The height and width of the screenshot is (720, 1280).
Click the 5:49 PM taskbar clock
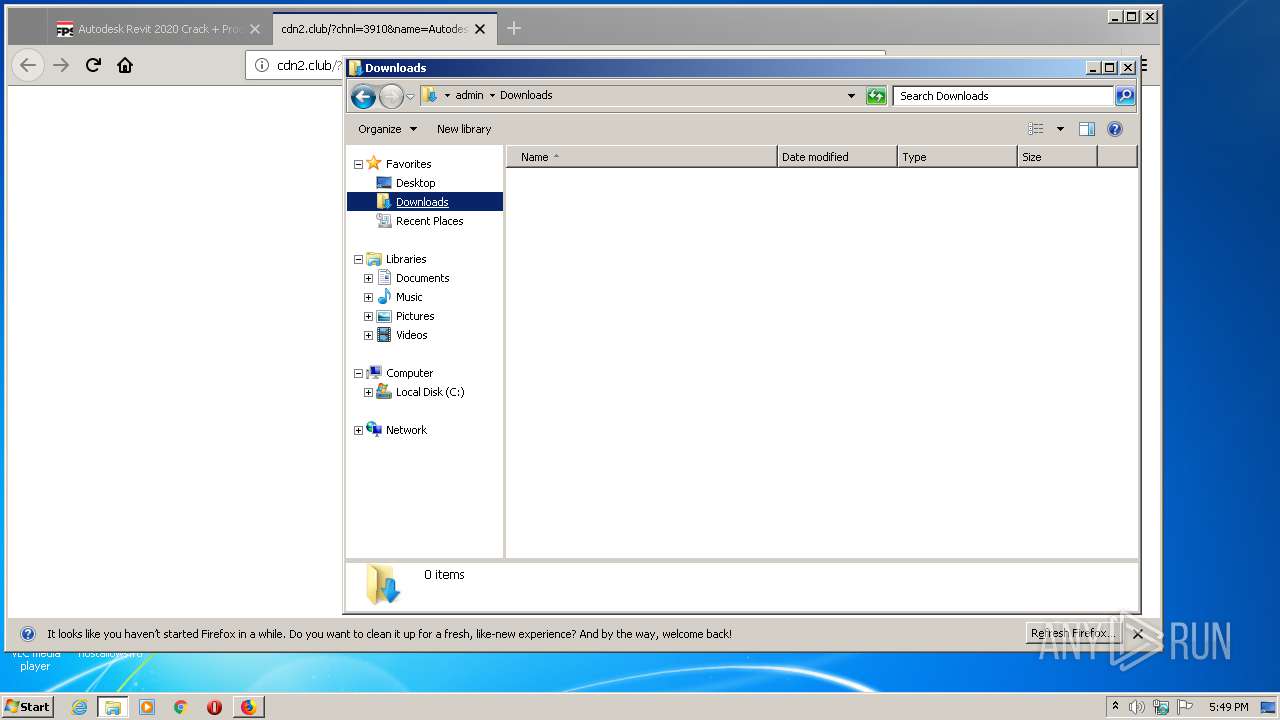coord(1228,707)
